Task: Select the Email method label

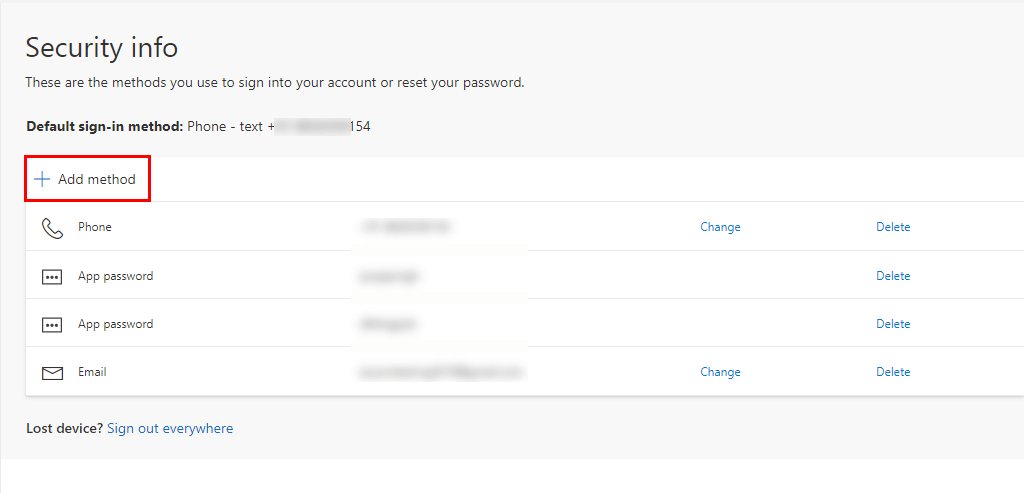Action: (x=92, y=372)
